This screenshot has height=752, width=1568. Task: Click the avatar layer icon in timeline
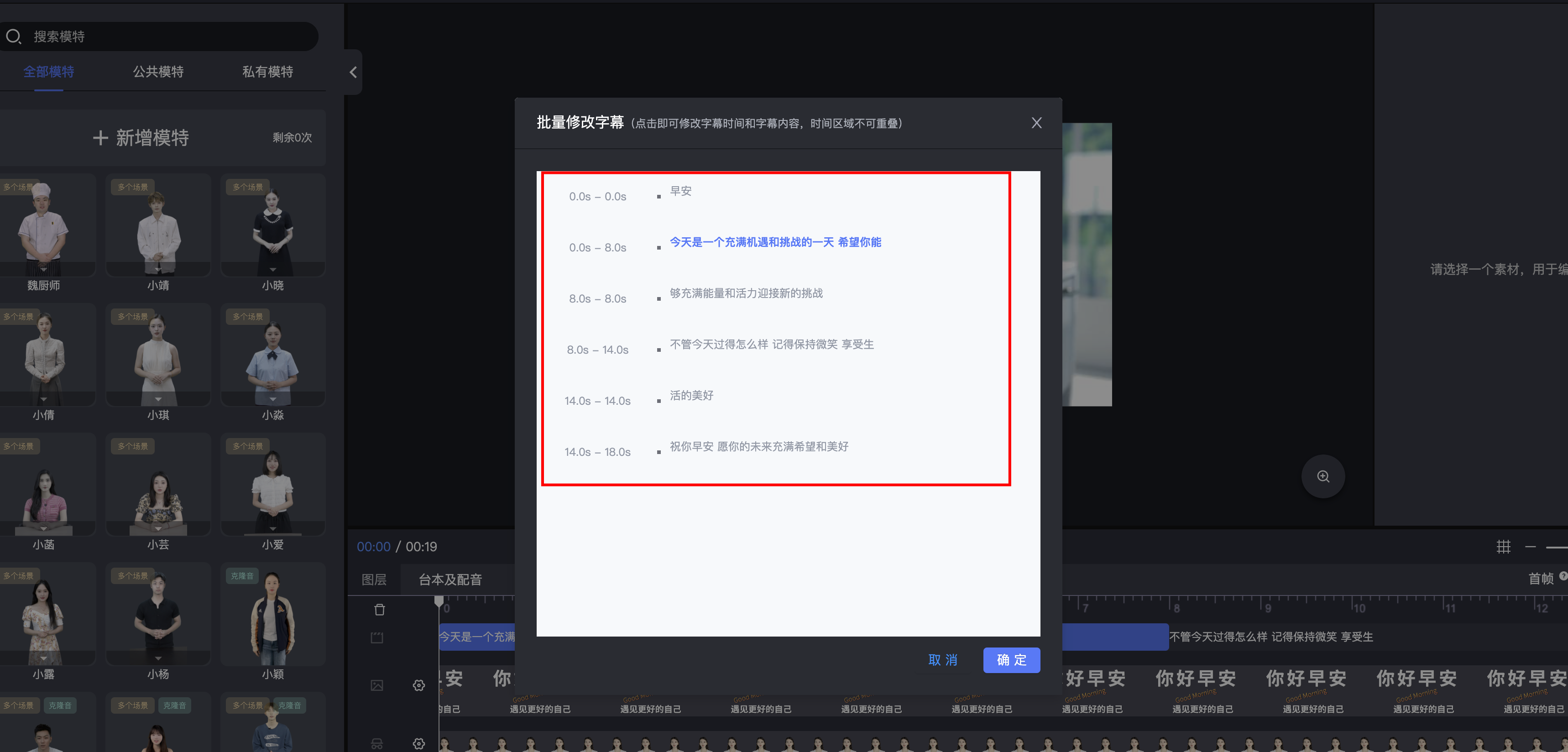377,743
